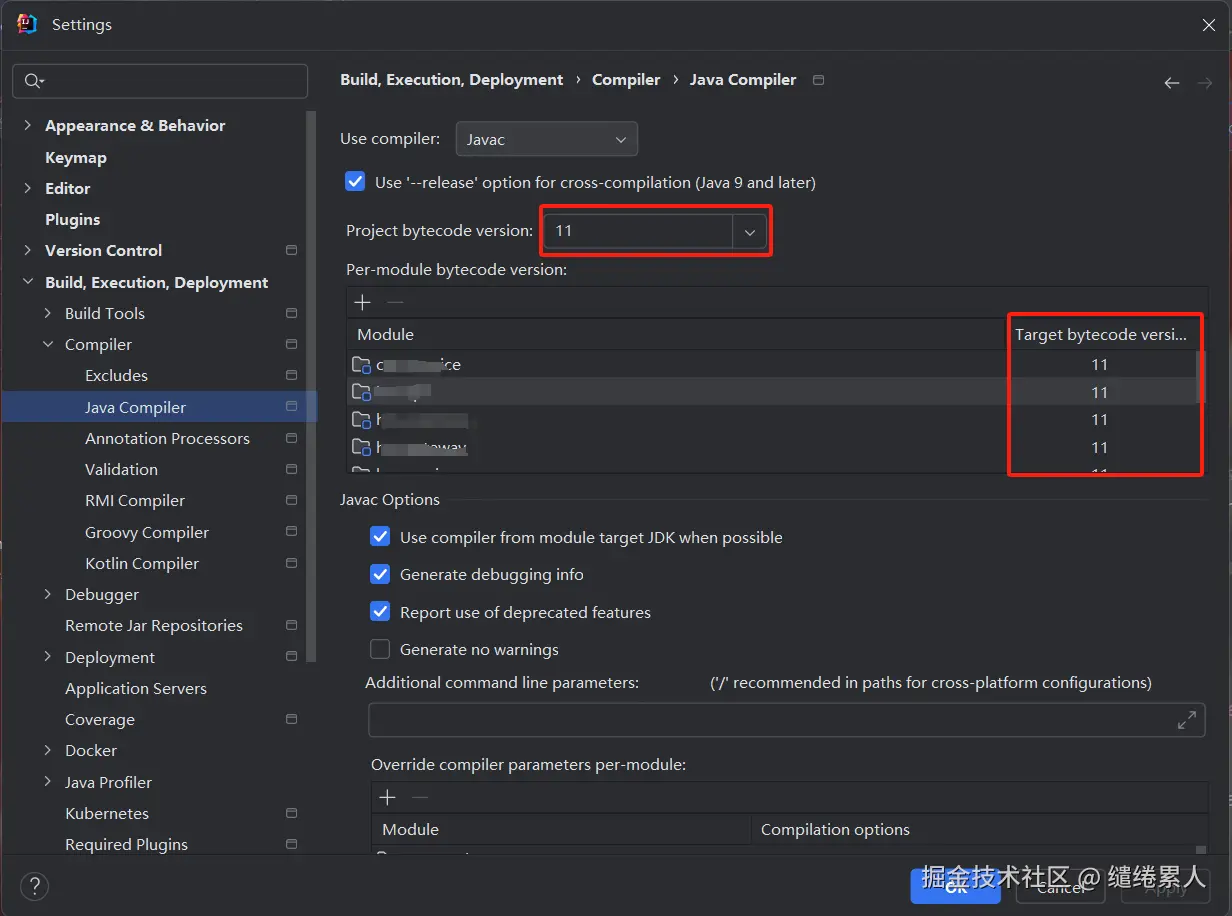
Task: Select Annotation Processors in tree
Action: pos(167,438)
